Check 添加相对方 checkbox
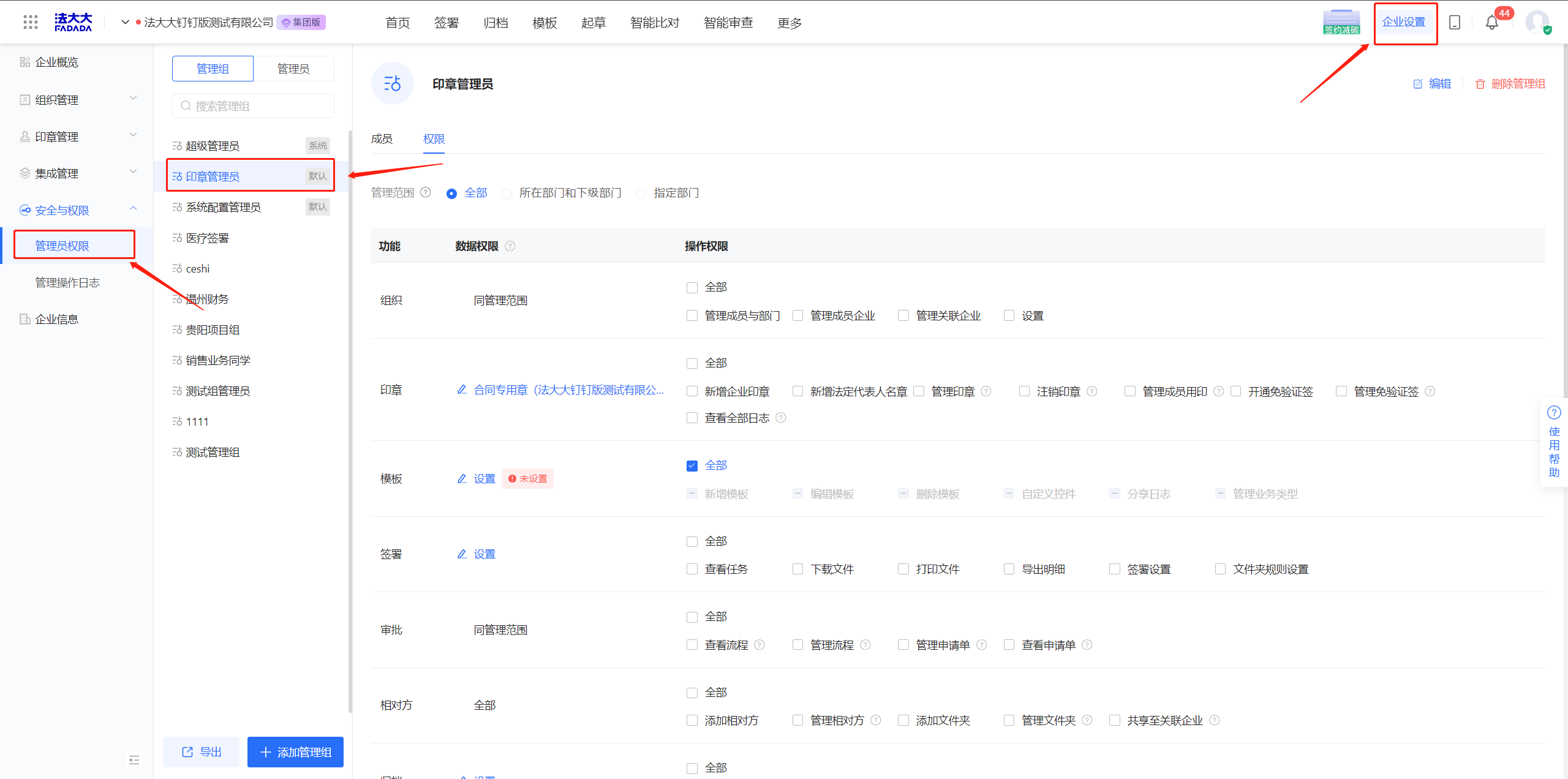 pos(692,720)
